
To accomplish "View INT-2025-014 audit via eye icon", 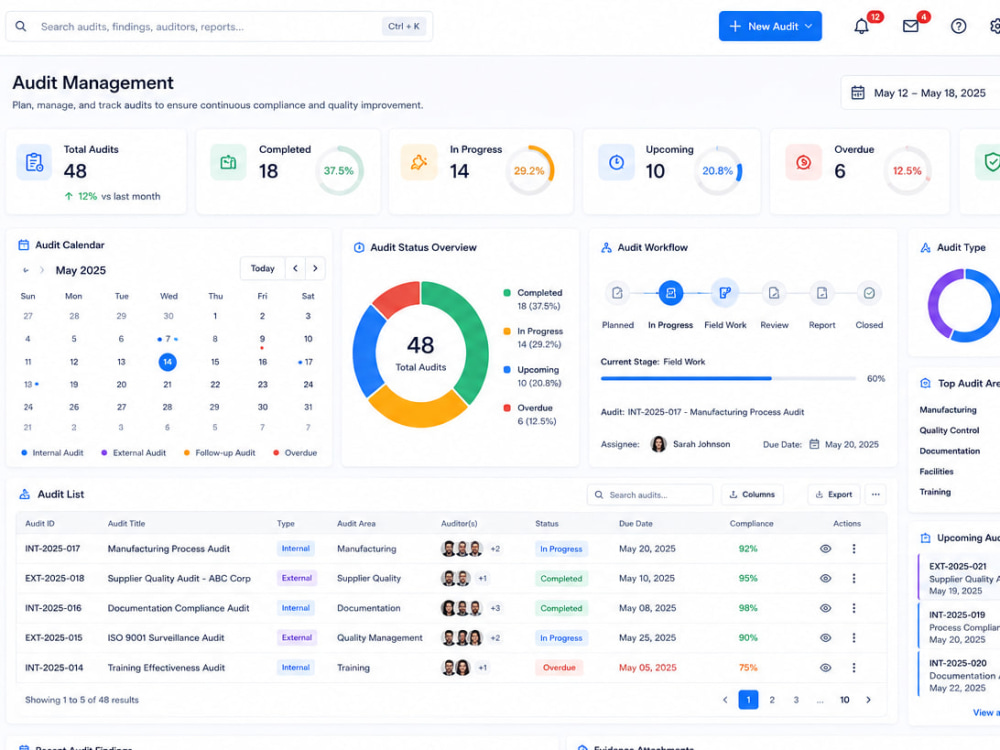I will (825, 668).
